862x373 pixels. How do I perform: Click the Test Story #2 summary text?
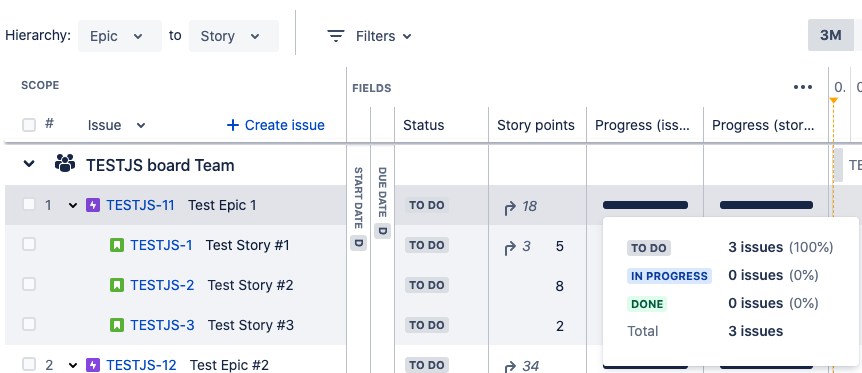250,285
